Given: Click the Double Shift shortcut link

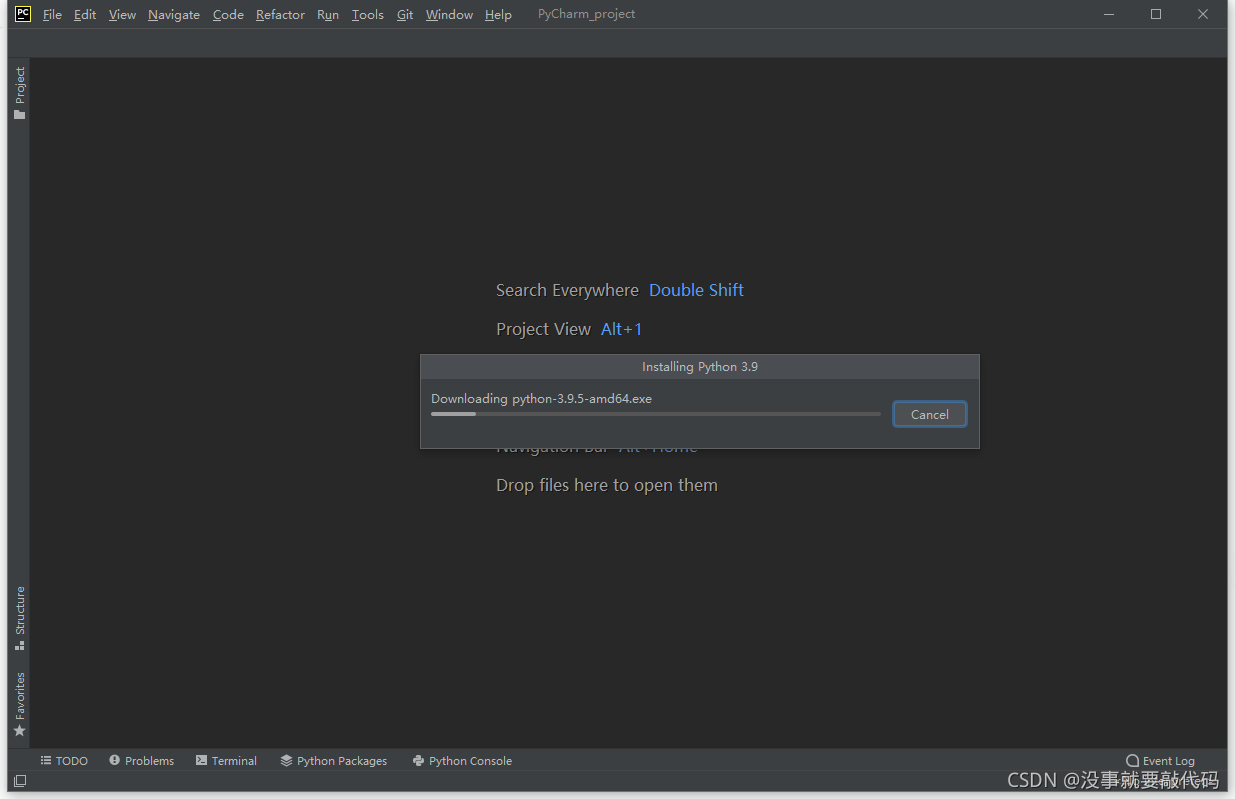Looking at the screenshot, I should pos(696,289).
